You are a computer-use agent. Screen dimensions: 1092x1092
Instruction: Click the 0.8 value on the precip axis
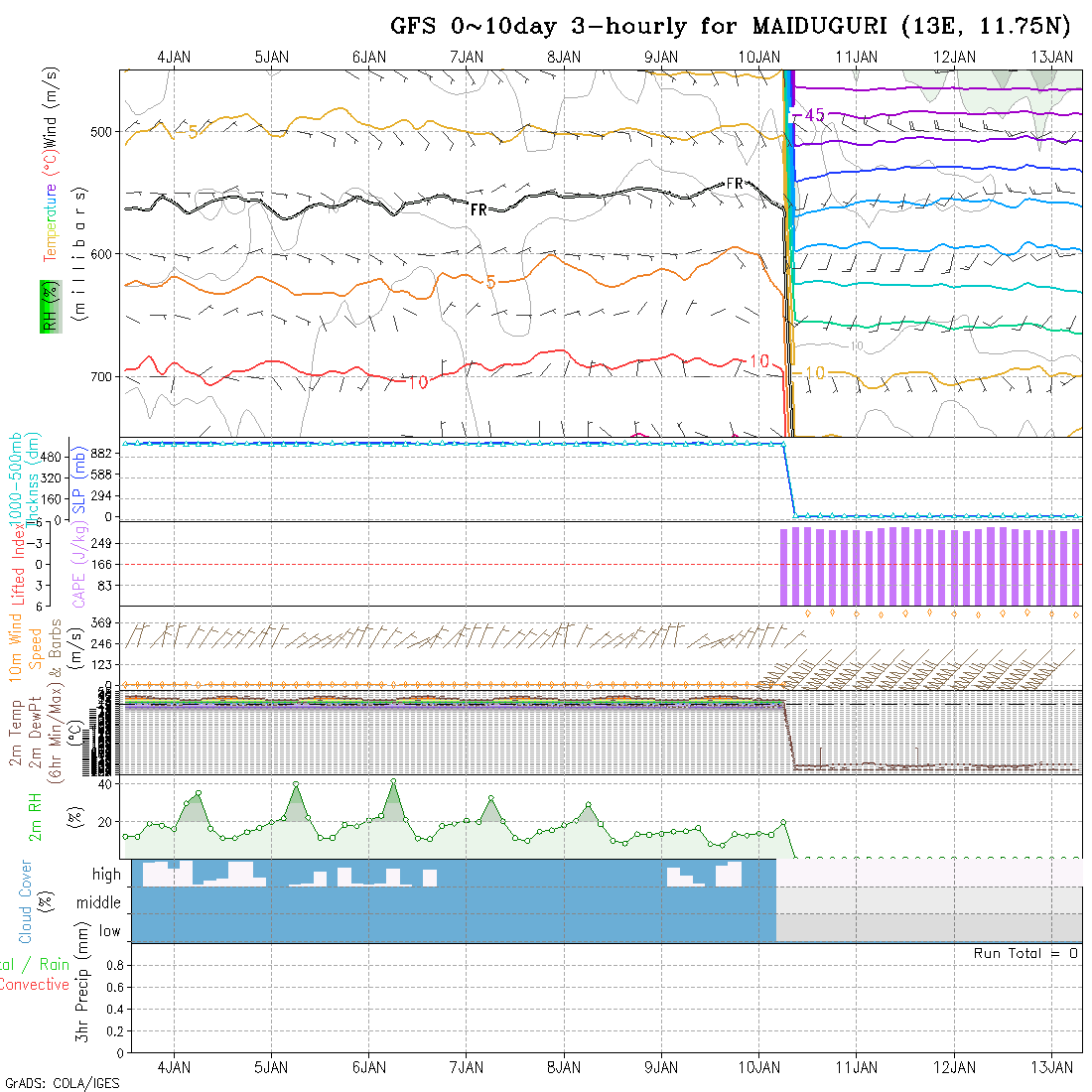[115, 965]
